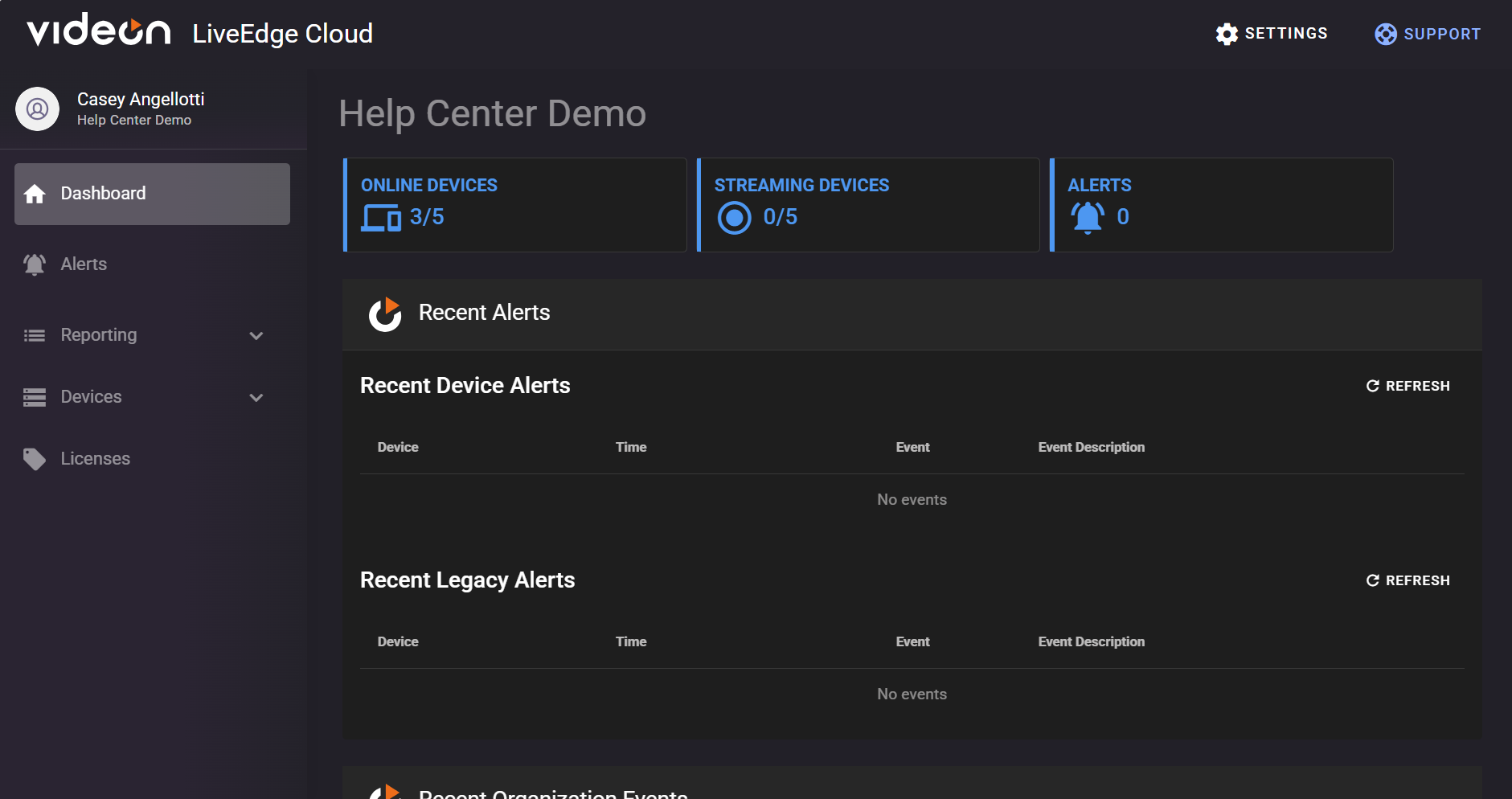
Task: Open the Licenses page
Action: click(96, 459)
